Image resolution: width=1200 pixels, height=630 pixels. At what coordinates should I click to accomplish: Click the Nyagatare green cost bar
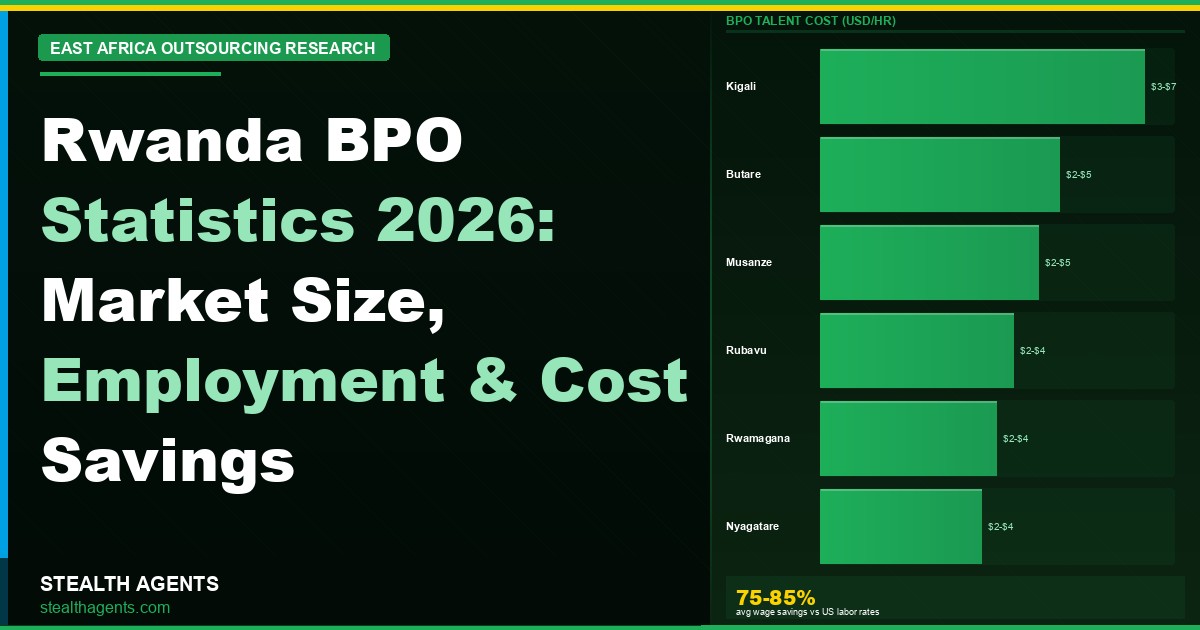pos(901,526)
